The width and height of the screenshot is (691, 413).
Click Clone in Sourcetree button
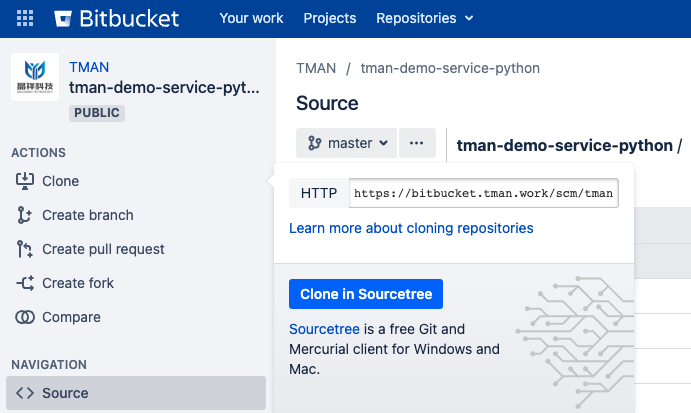coord(366,294)
